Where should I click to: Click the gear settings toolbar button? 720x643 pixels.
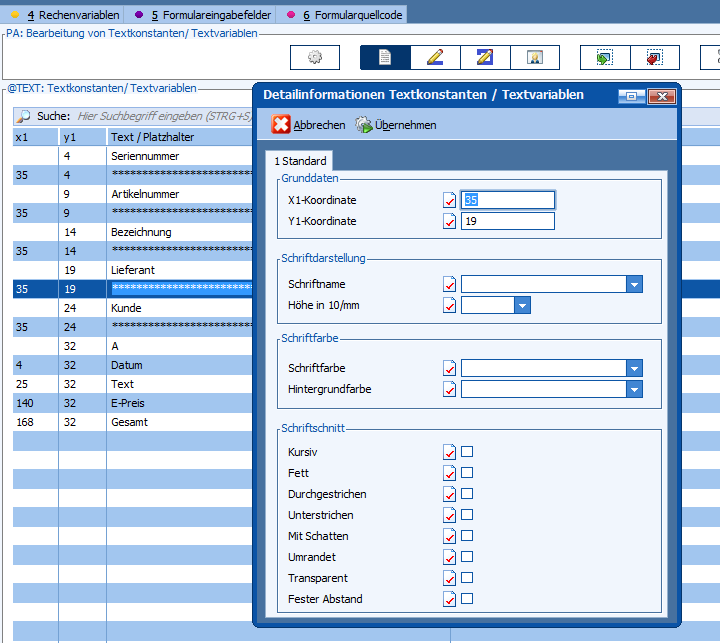click(314, 58)
